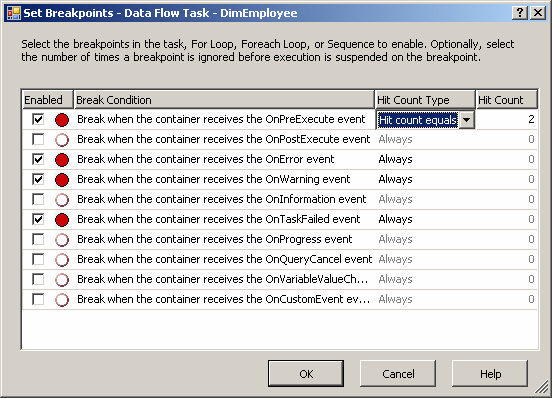Click the hollow breakpoint icon for OnInformation
Viewport: 552px width, 398px height.
[62, 200]
